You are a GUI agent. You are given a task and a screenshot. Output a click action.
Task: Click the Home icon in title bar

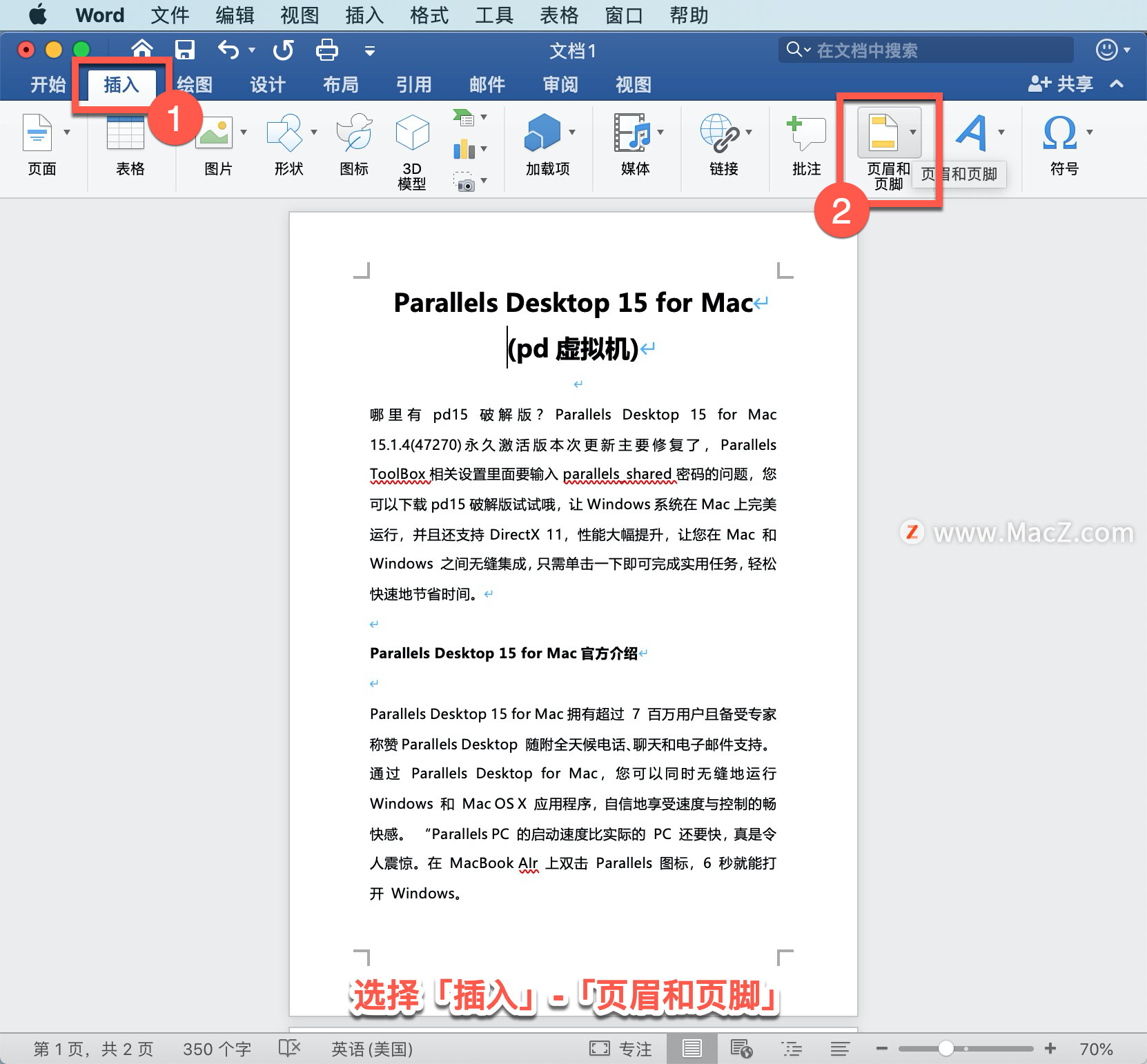pyautogui.click(x=142, y=49)
